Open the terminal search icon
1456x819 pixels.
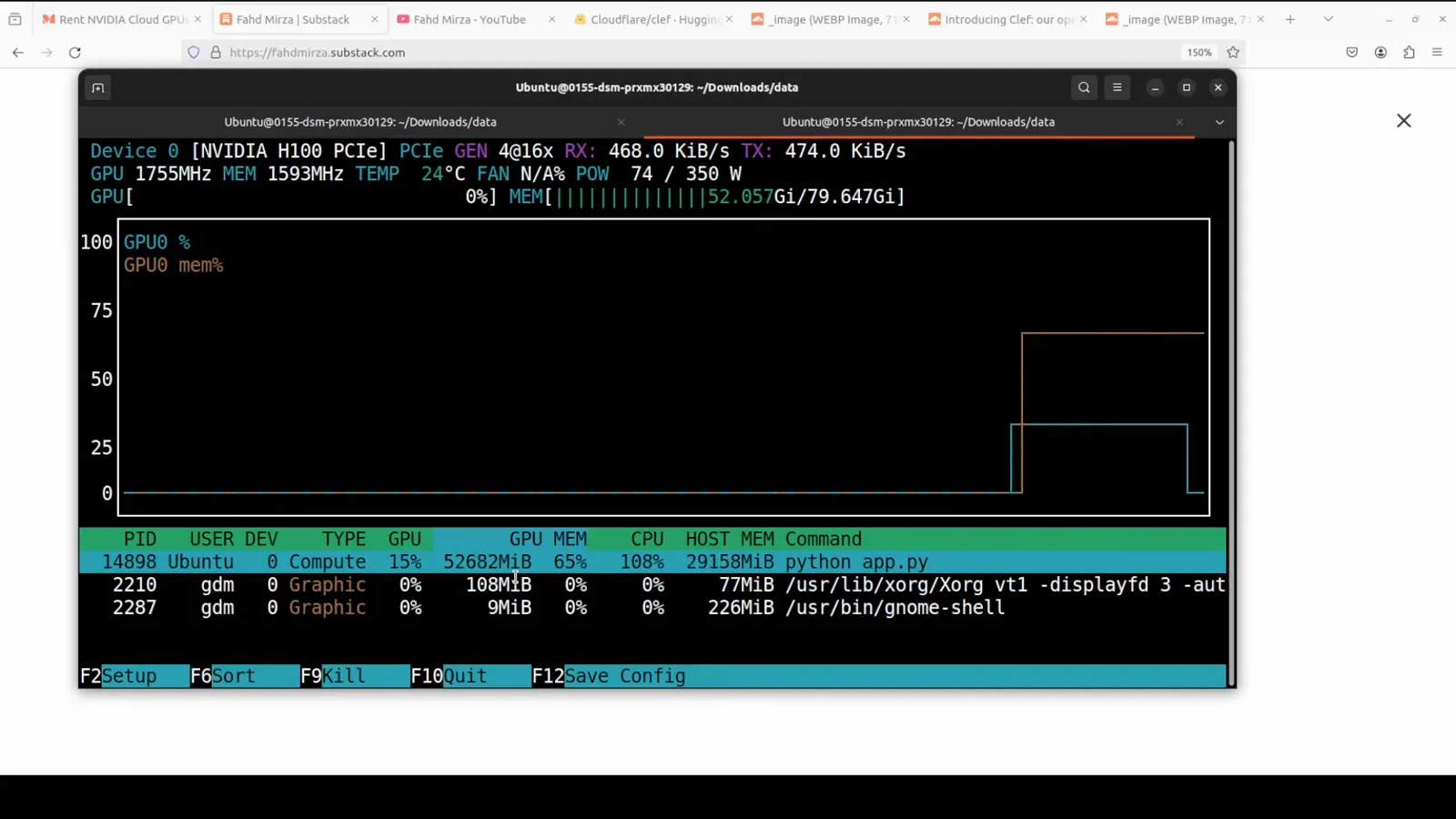1084,87
